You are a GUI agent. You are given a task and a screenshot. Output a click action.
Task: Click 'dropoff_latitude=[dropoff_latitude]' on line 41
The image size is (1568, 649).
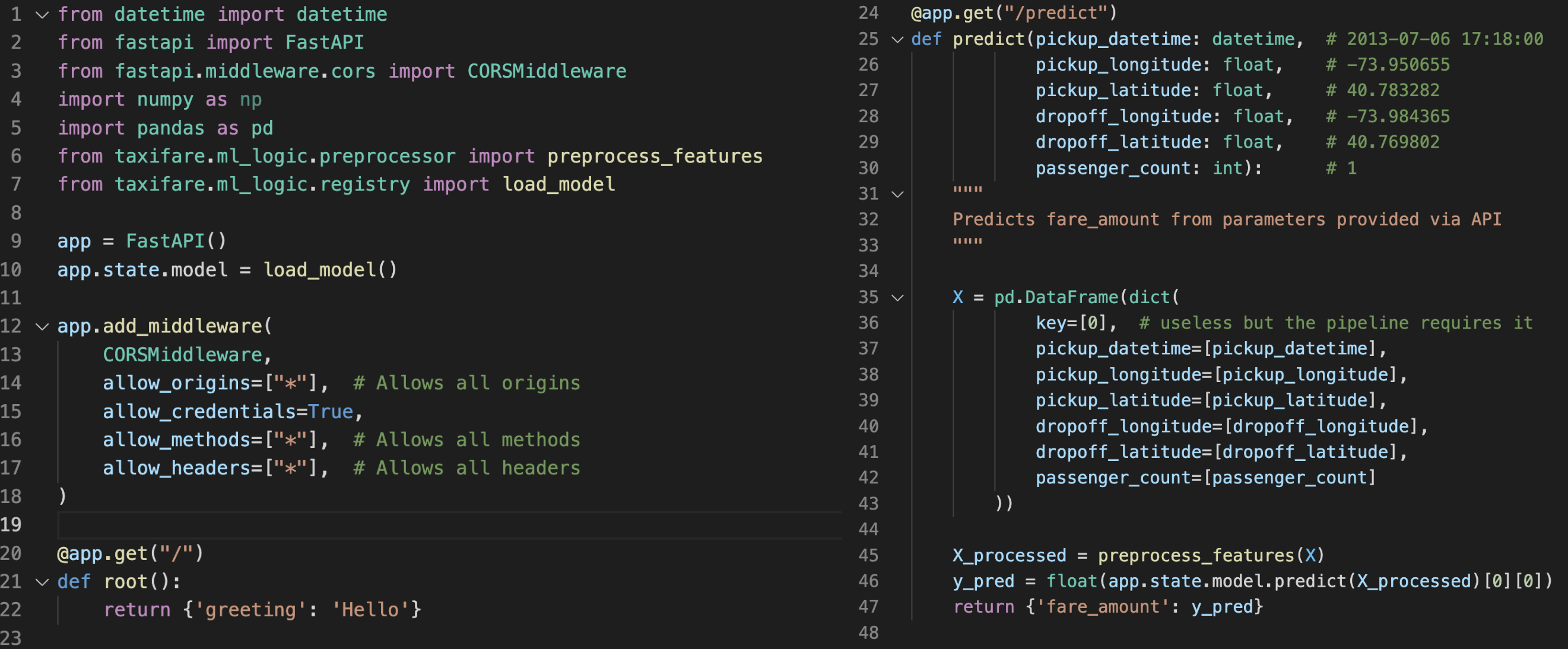1216,452
